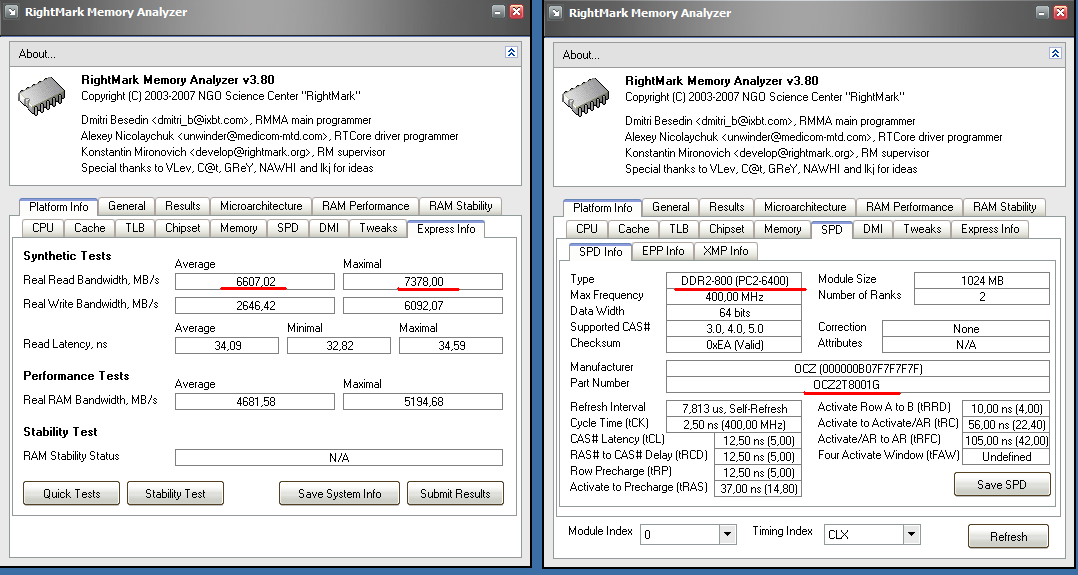Click the Module Size value 1024 MB
Screen dimensions: 1078x575
click(982, 281)
